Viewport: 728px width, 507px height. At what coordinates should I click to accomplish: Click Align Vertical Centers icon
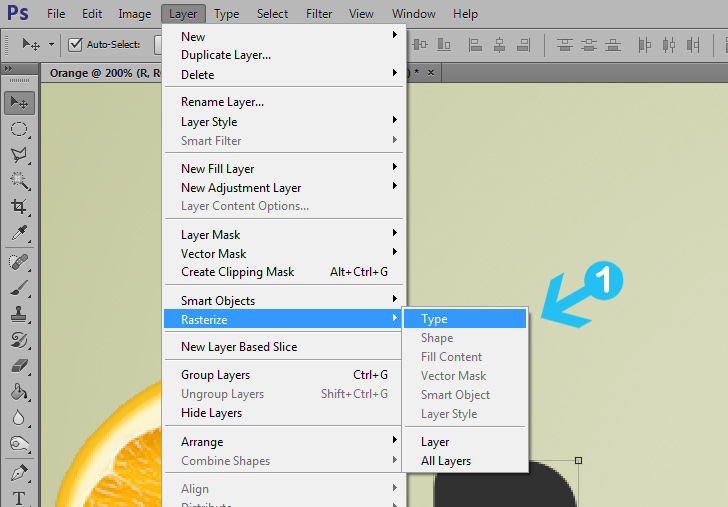click(x=420, y=45)
